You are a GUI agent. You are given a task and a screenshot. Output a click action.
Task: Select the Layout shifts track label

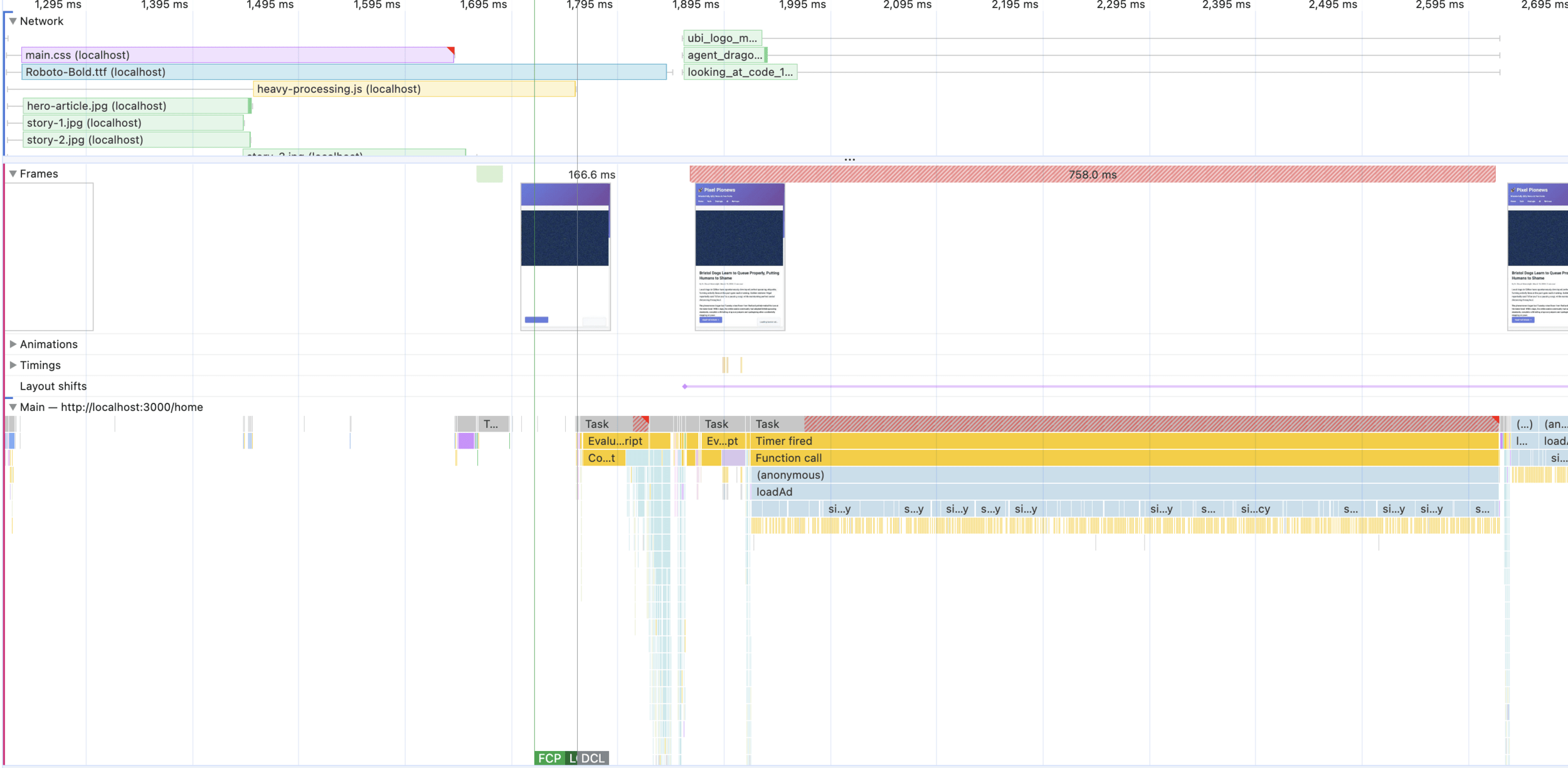(x=53, y=387)
